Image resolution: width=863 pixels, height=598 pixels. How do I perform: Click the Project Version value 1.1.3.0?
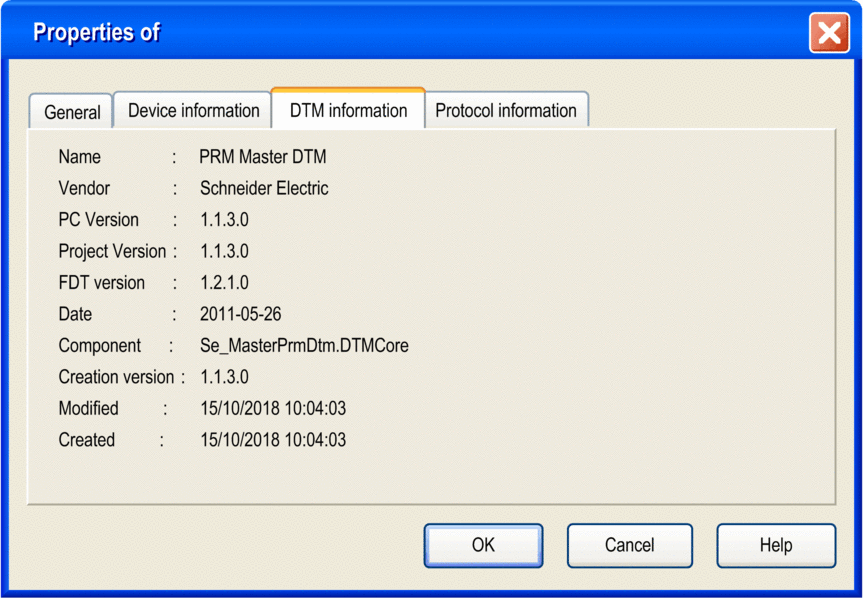[x=224, y=251]
